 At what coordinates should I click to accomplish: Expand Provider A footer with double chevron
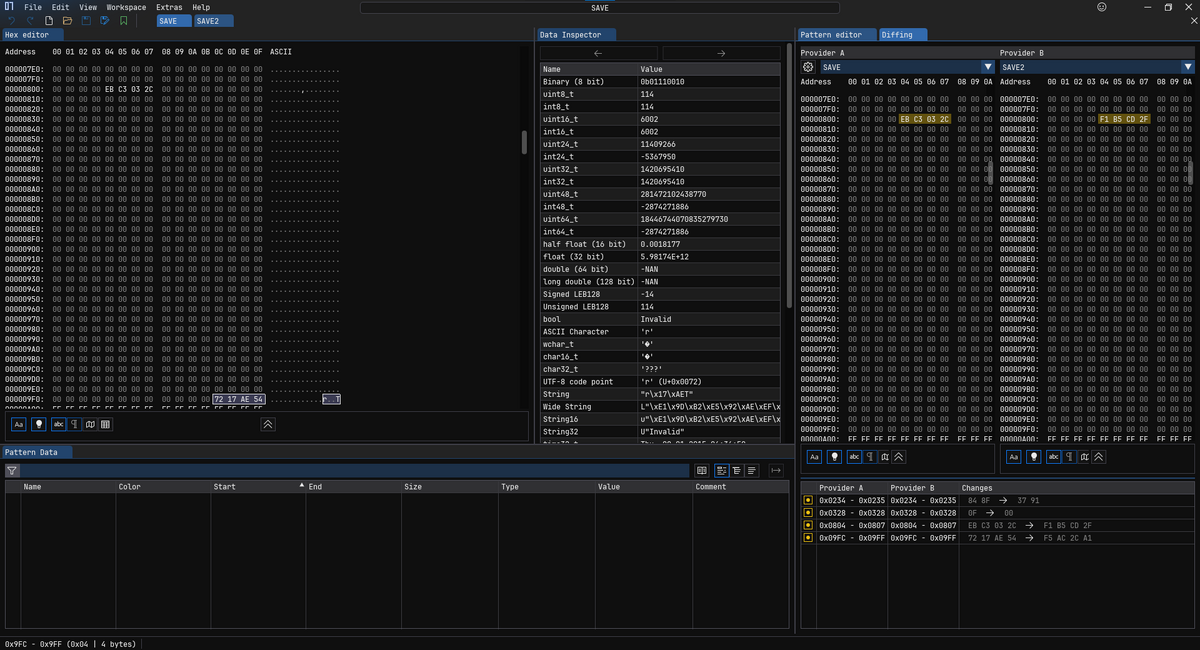click(x=899, y=457)
